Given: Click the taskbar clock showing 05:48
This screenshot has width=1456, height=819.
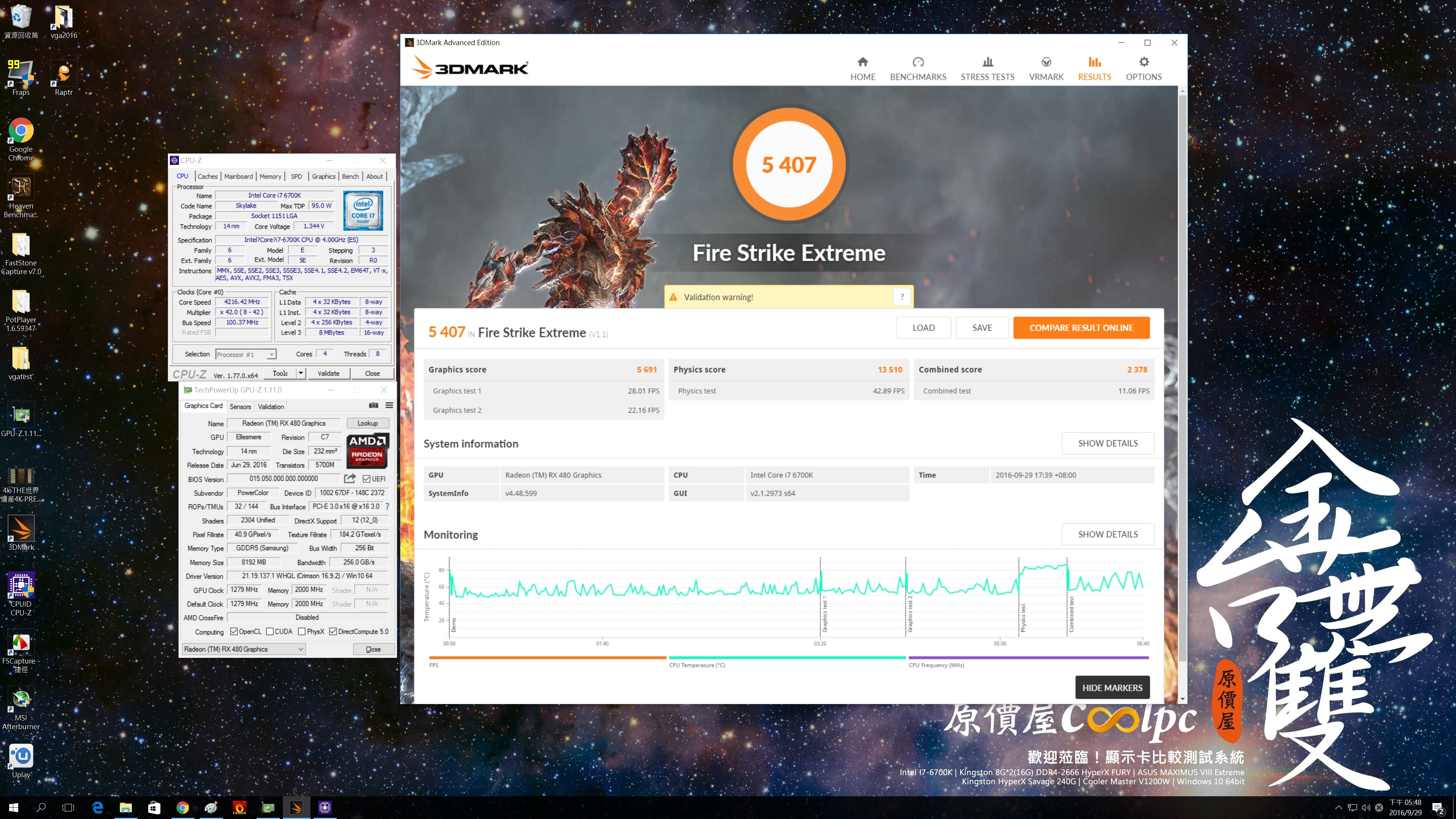Looking at the screenshot, I should pyautogui.click(x=1405, y=807).
